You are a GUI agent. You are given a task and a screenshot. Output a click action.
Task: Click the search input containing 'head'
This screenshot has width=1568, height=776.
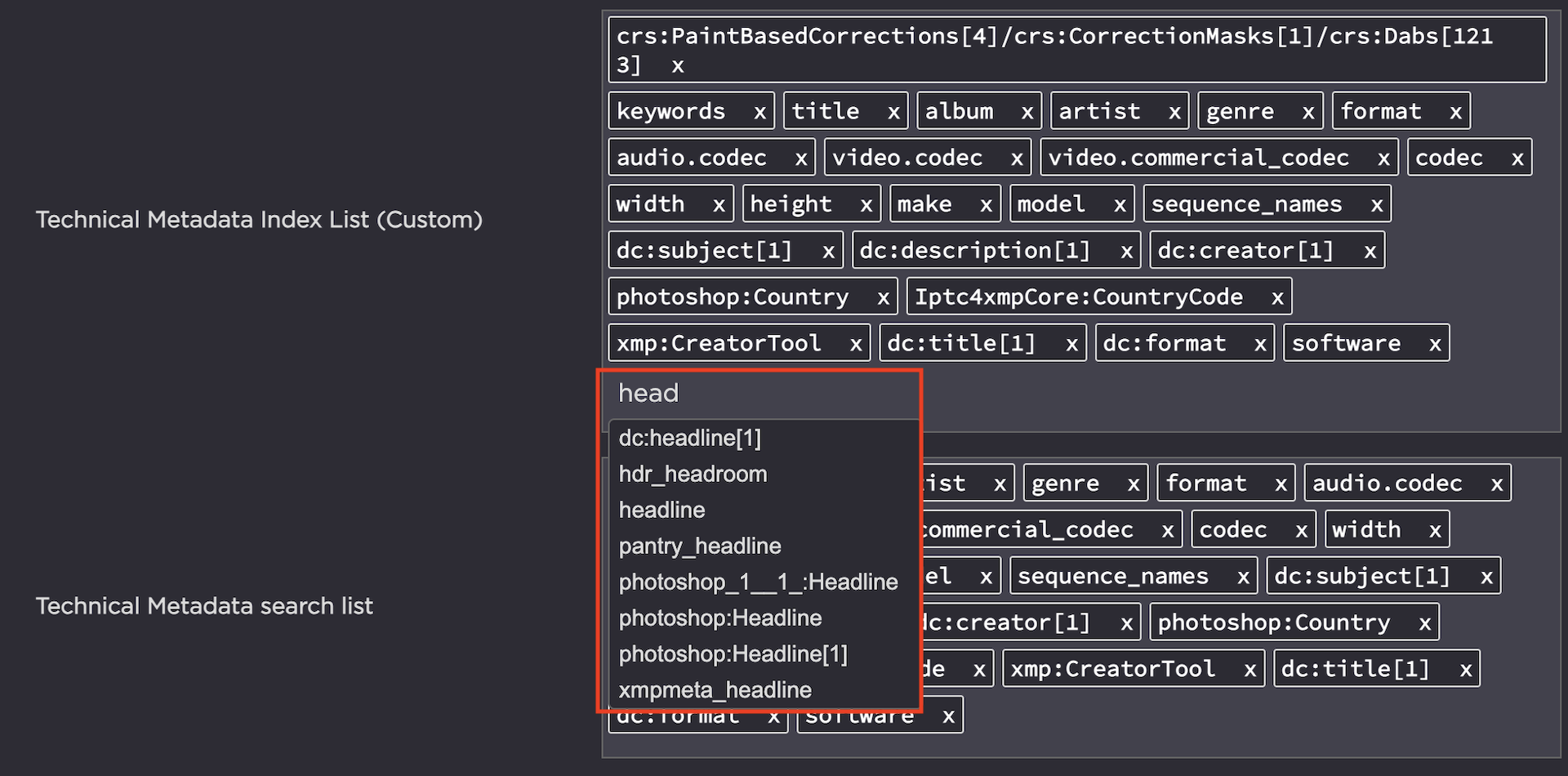point(759,394)
